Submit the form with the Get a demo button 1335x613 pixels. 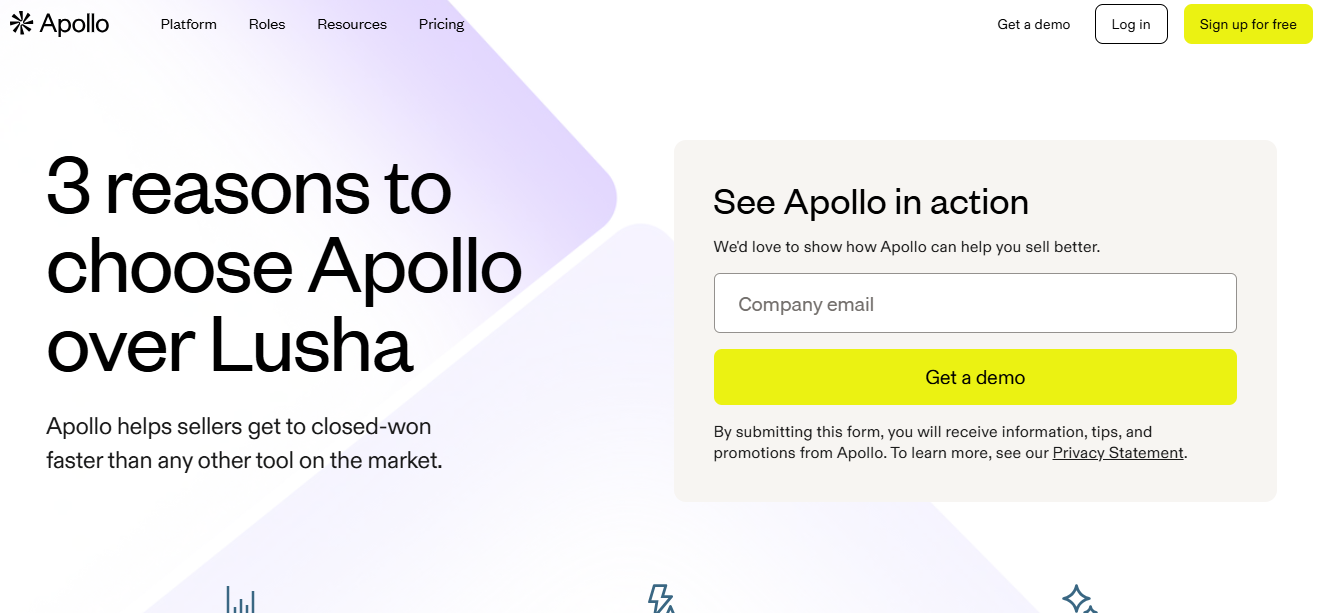[975, 377]
